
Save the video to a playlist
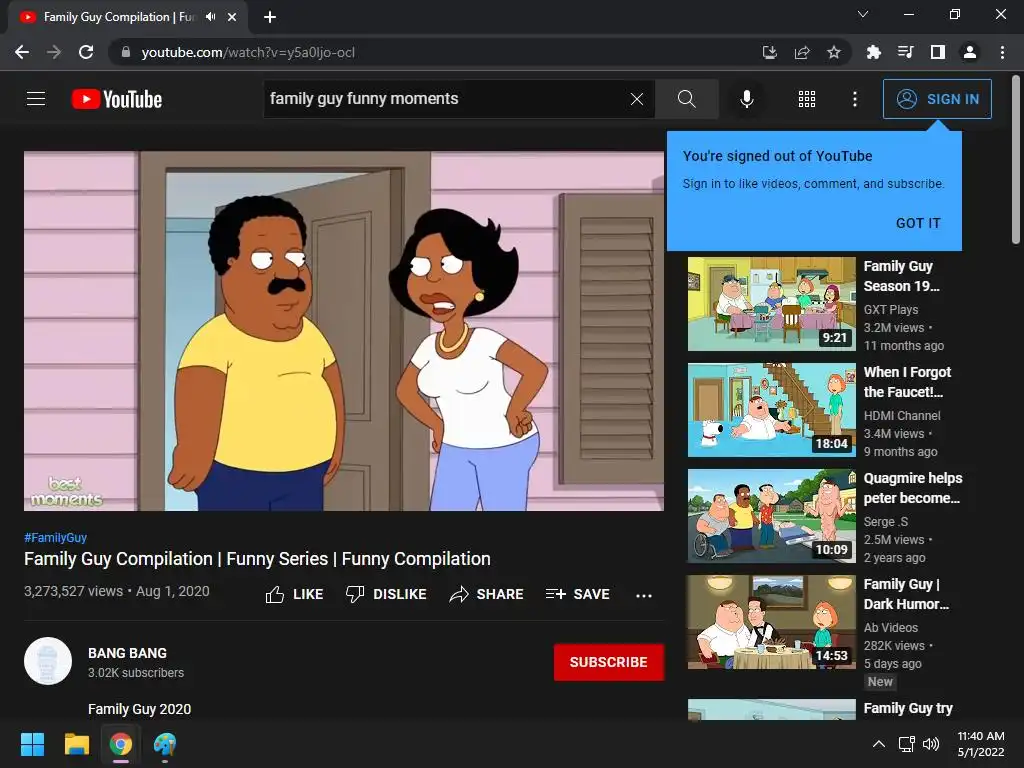[x=578, y=594]
